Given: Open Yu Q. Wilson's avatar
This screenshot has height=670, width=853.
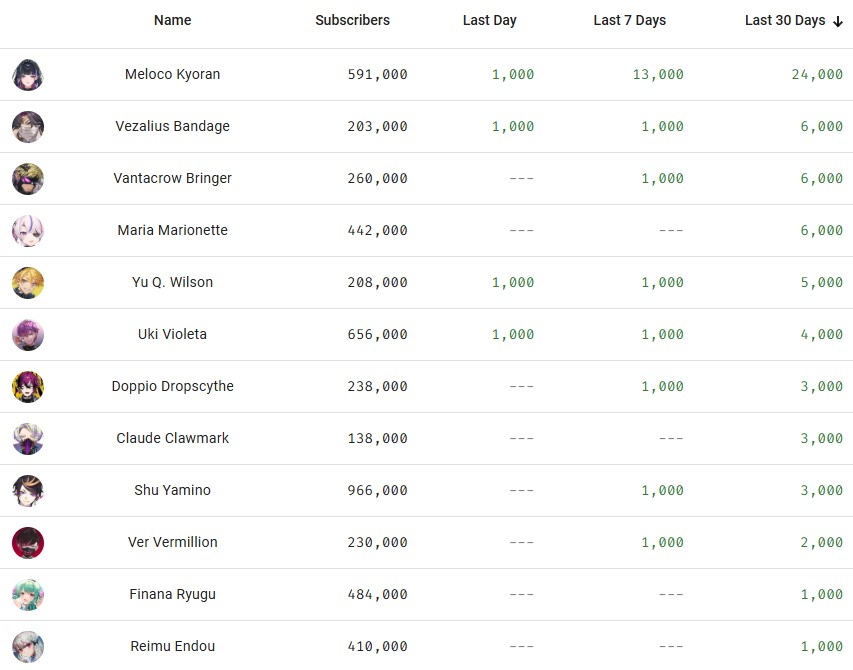Looking at the screenshot, I should tap(28, 283).
